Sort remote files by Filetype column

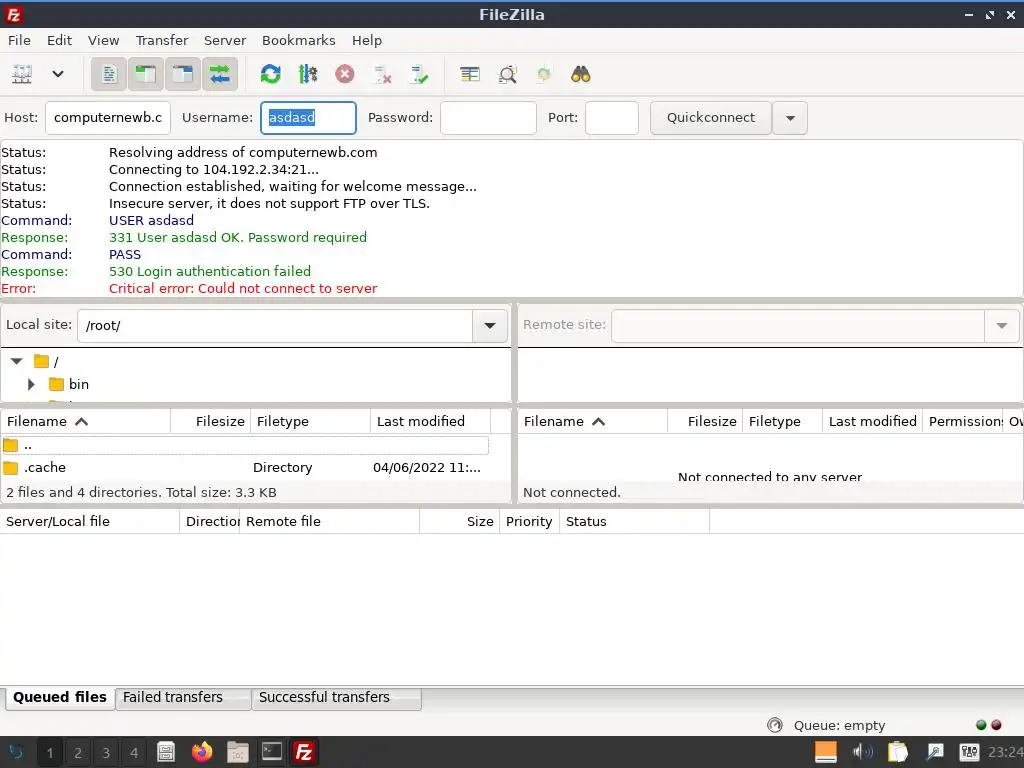[782, 421]
